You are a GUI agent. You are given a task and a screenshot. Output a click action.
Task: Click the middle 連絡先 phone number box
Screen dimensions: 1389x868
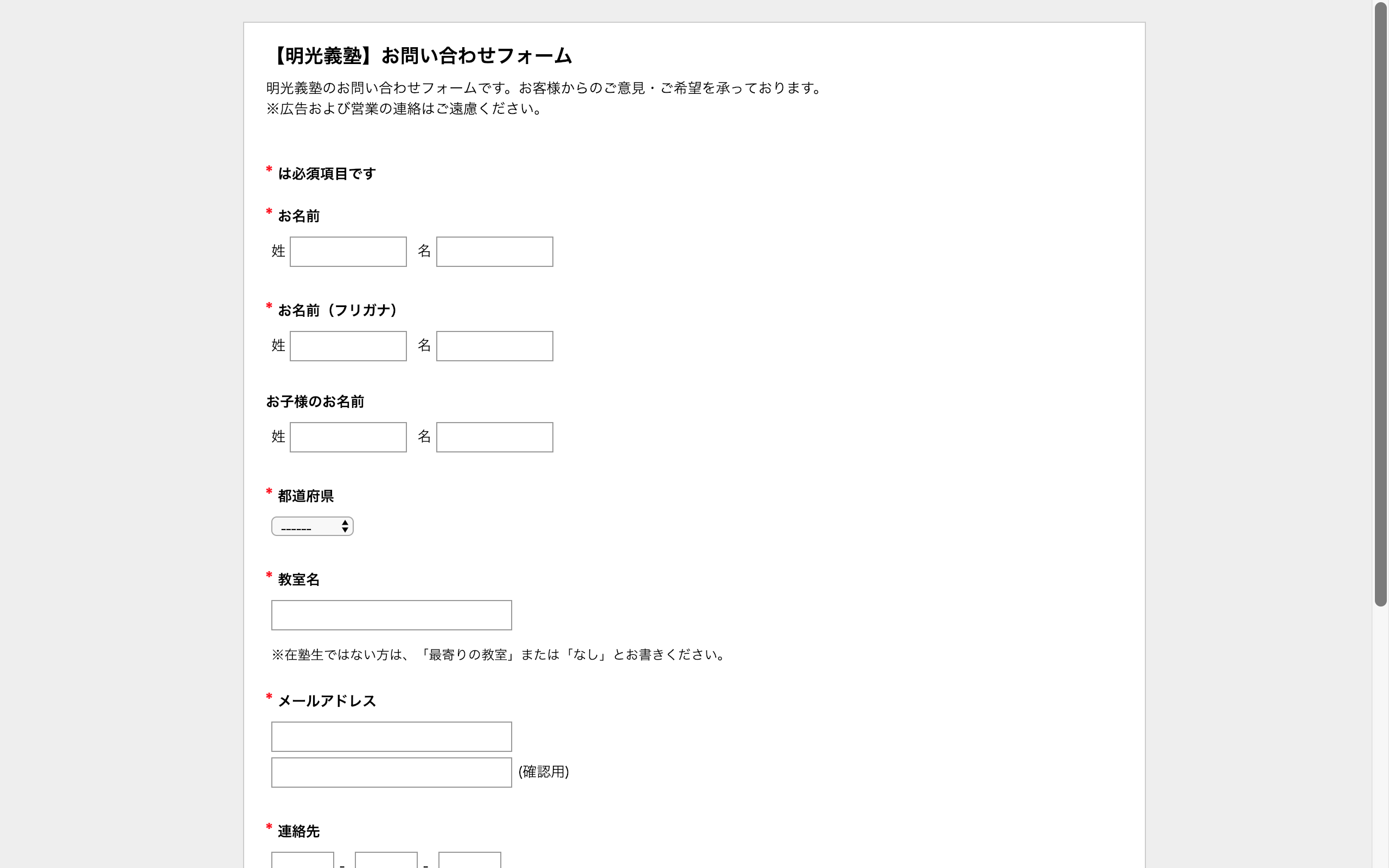pos(386,860)
